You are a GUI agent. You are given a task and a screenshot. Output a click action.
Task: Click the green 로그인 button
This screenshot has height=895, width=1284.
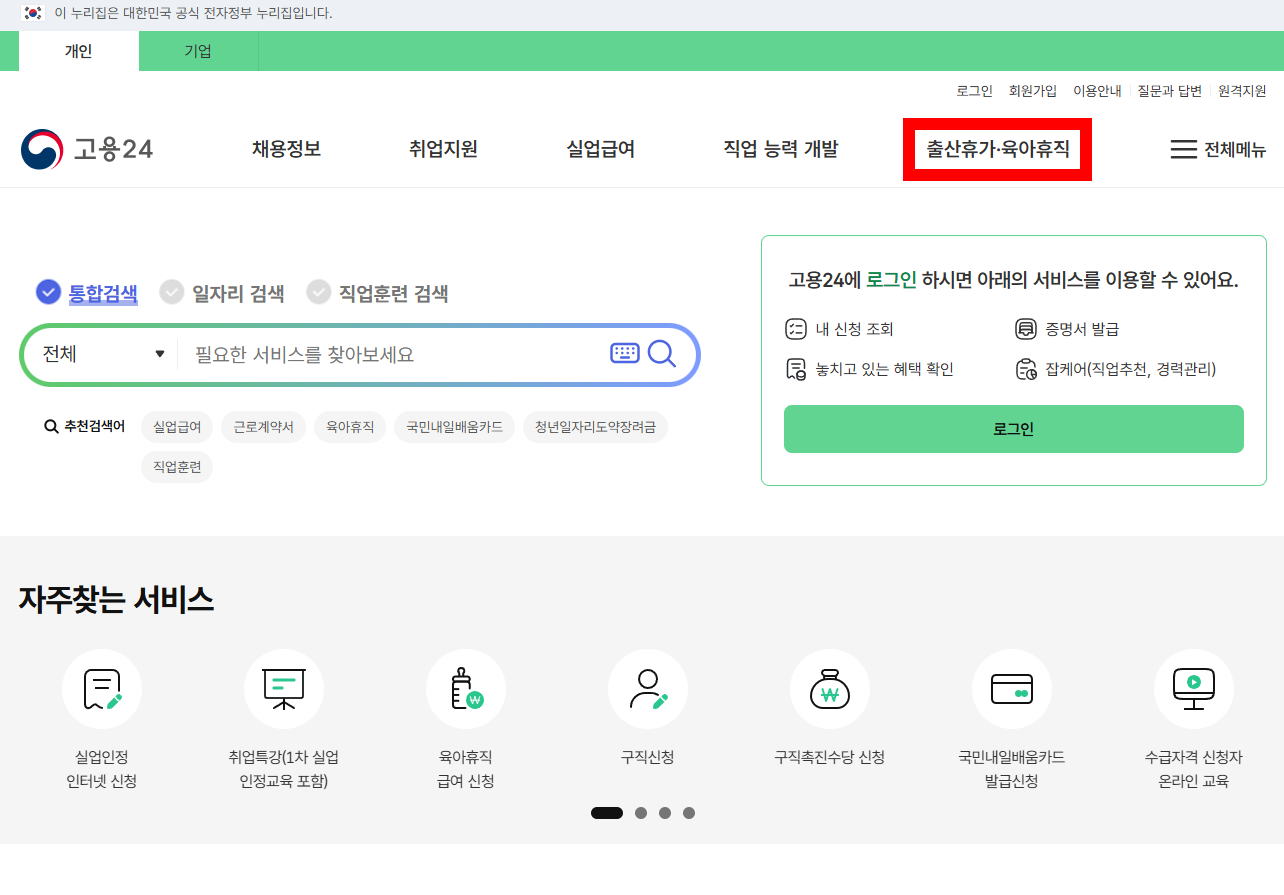pyautogui.click(x=1013, y=428)
